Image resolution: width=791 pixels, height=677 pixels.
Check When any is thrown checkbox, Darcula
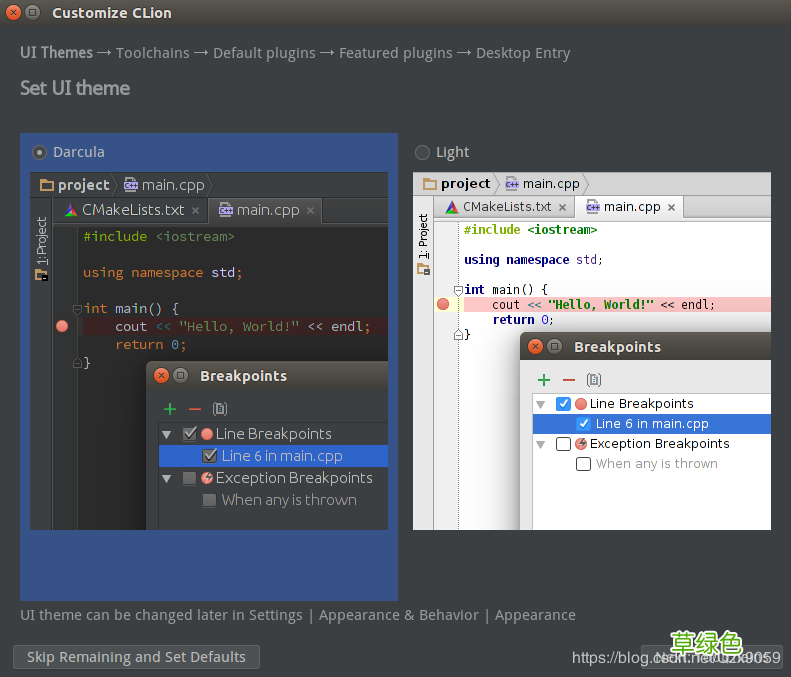(x=209, y=500)
